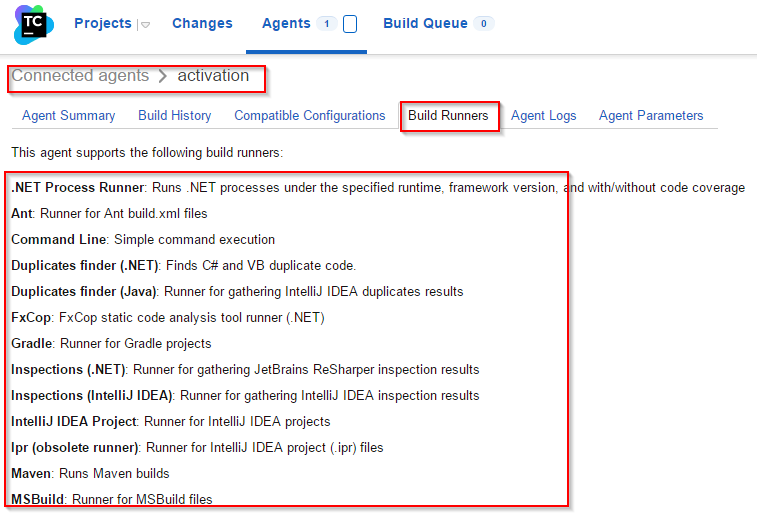757x515 pixels.
Task: Open the Projects page
Action: pyautogui.click(x=103, y=23)
